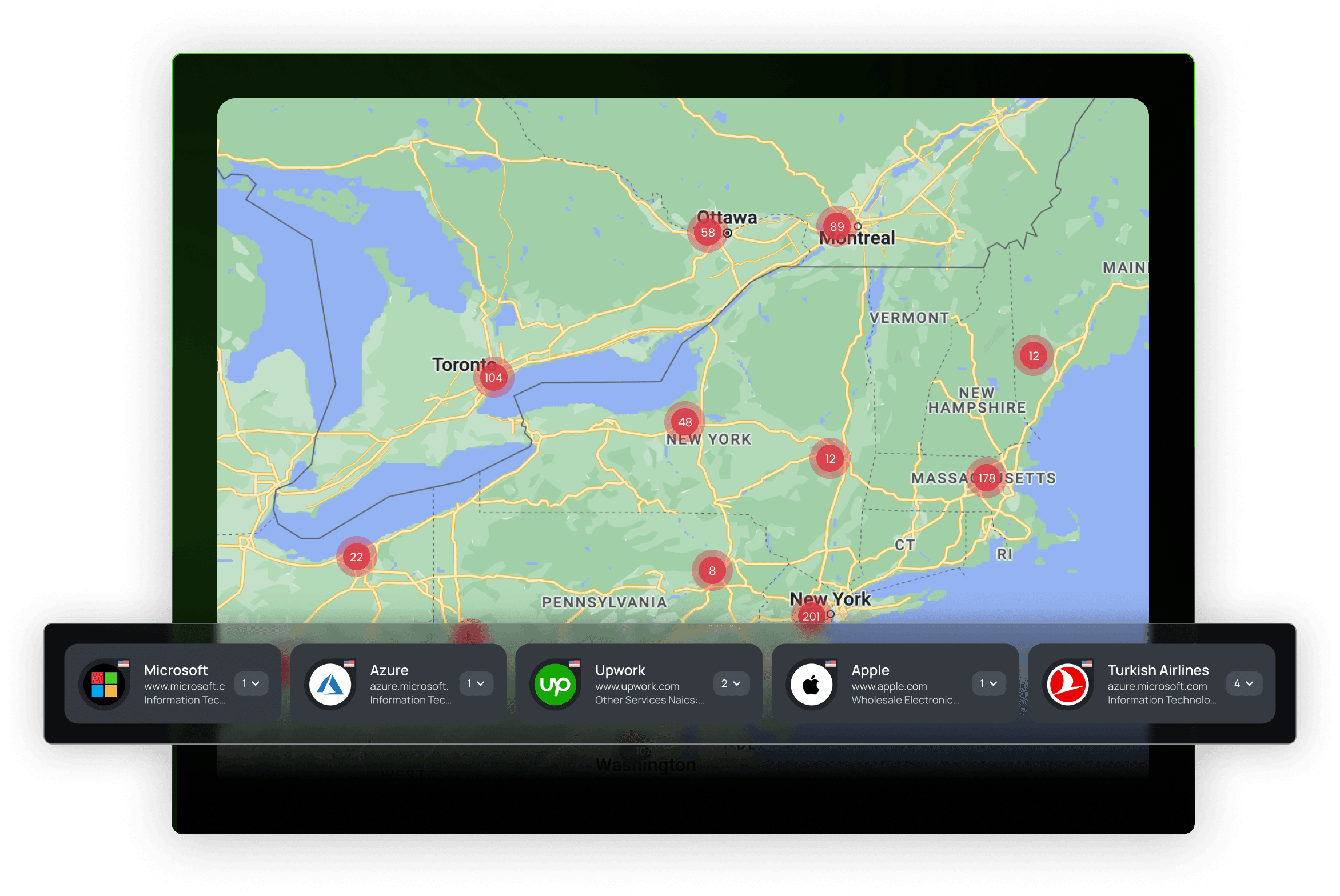Click the Azure logo icon
The width and height of the screenshot is (1340, 896).
click(330, 684)
